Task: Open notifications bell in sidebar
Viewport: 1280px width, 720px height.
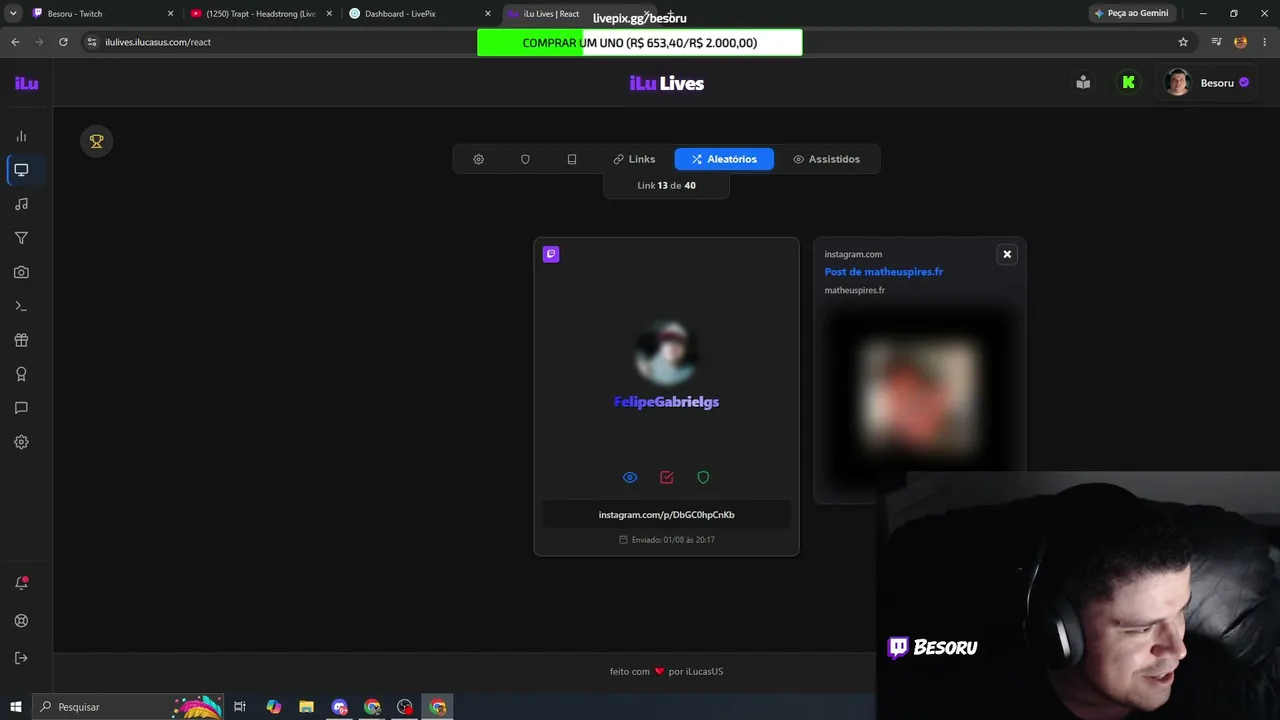Action: [21, 583]
